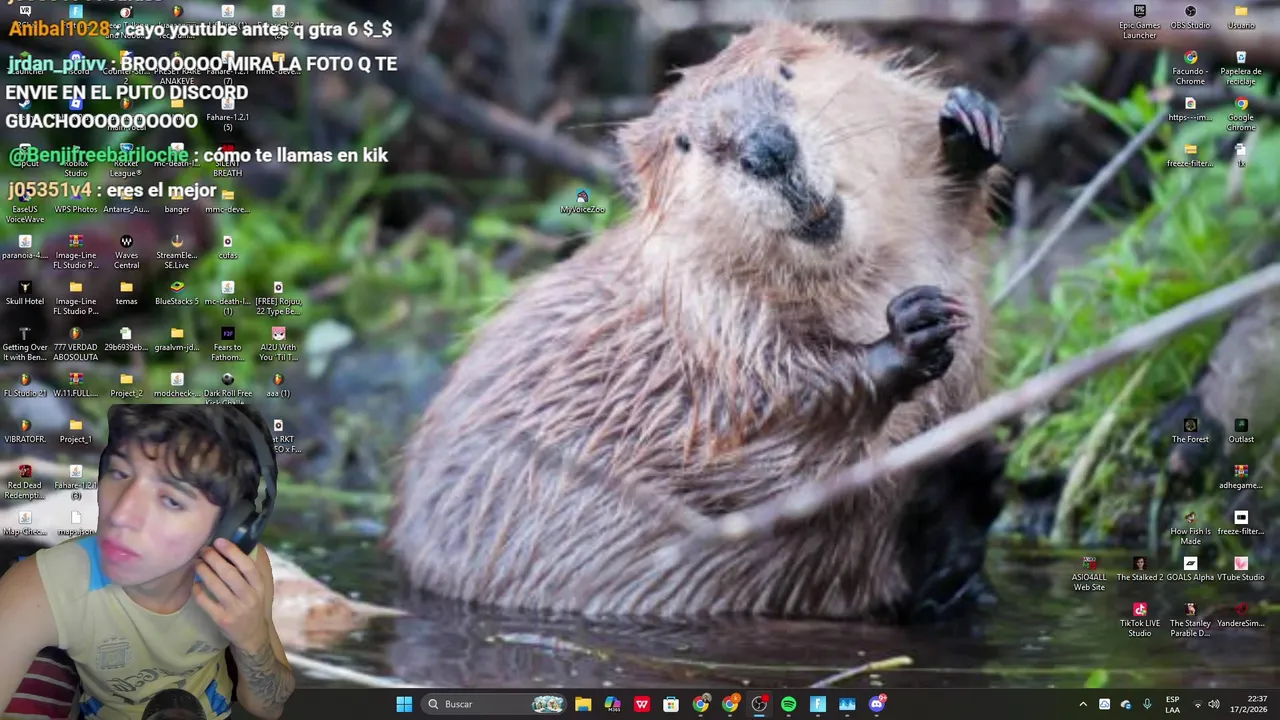The height and width of the screenshot is (720, 1280).
Task: Select the How Fish Is Made icon
Action: [1190, 526]
